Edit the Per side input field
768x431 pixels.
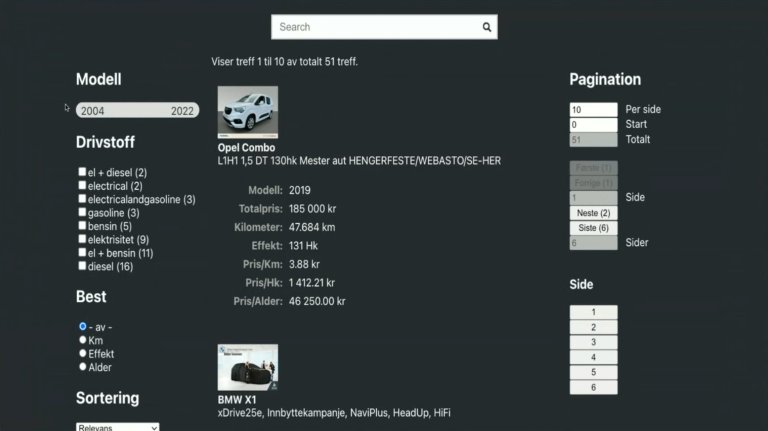click(x=593, y=110)
